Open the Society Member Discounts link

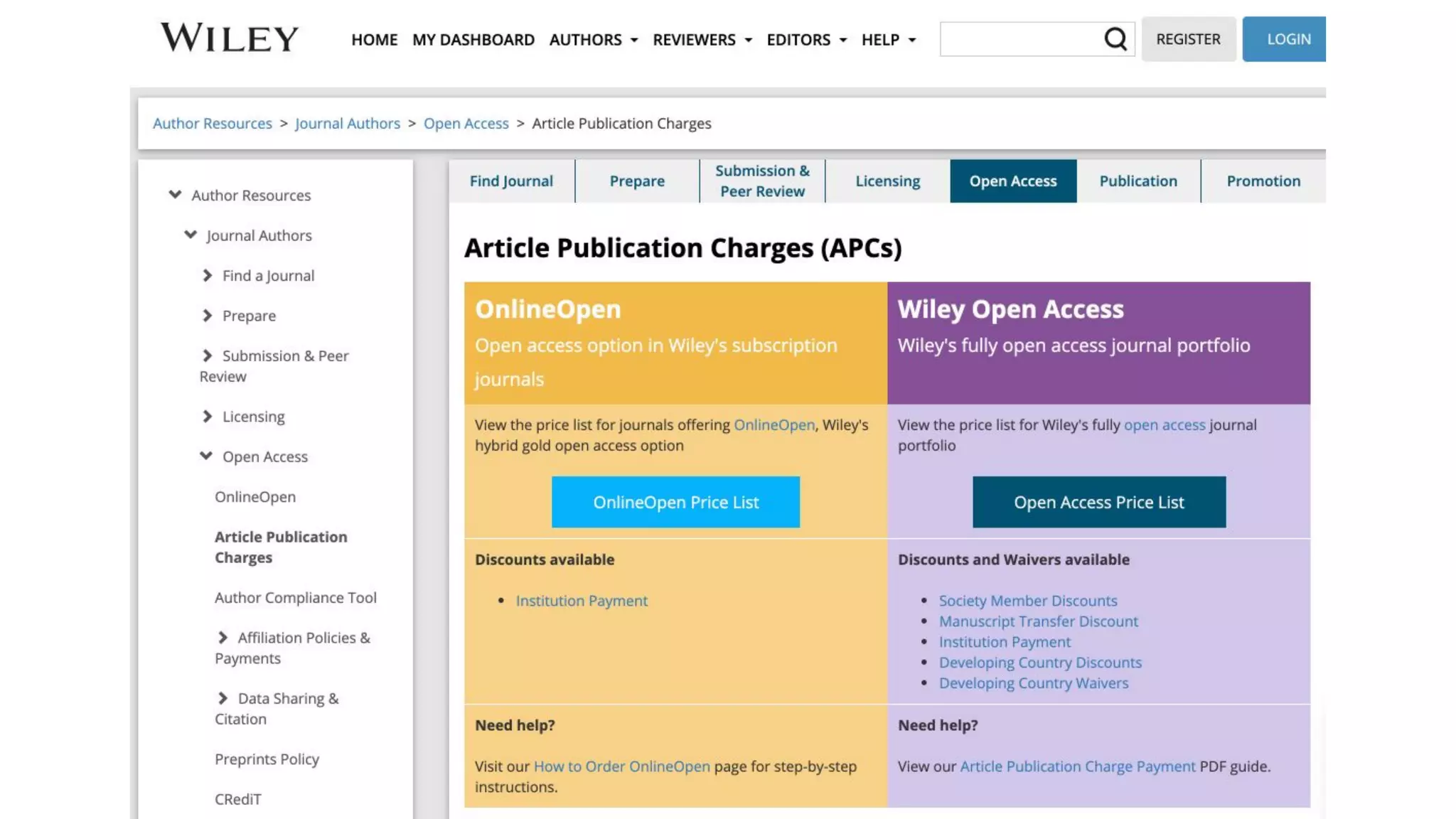click(x=1027, y=601)
